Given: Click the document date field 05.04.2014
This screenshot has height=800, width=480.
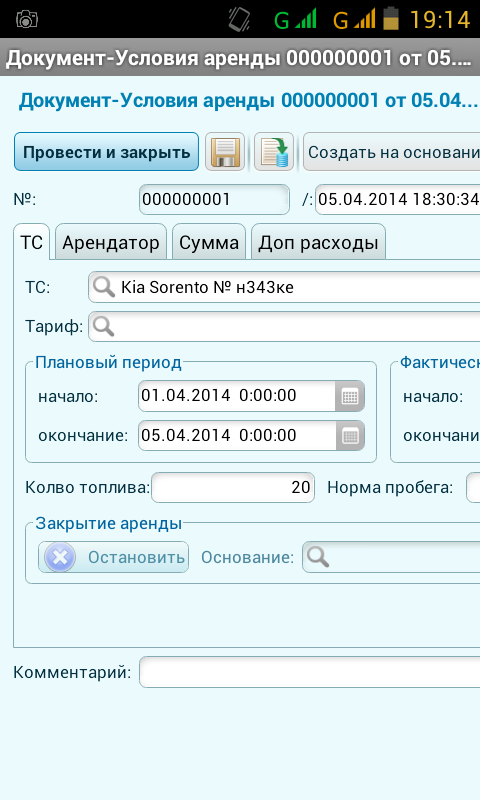Looking at the screenshot, I should pyautogui.click(x=398, y=199).
